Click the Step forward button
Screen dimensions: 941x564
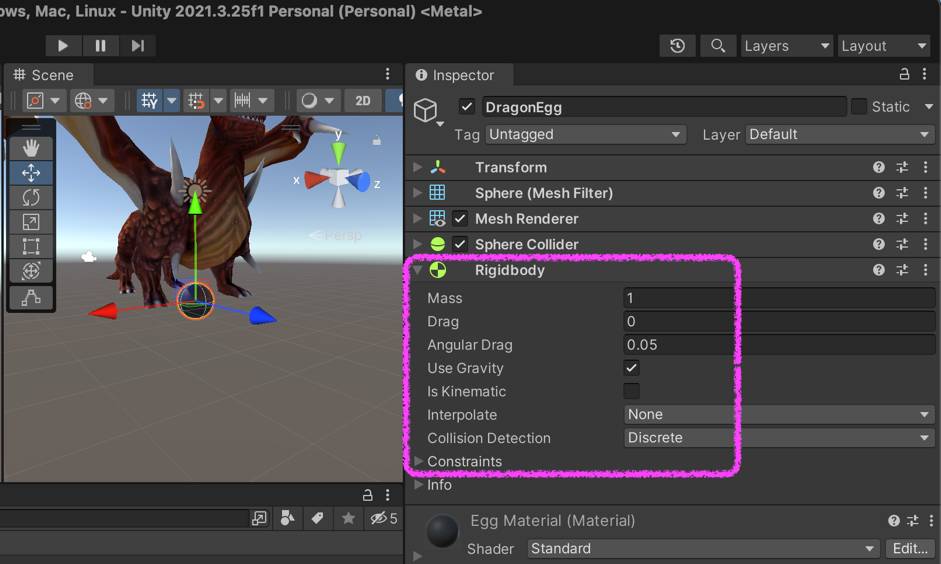(138, 46)
